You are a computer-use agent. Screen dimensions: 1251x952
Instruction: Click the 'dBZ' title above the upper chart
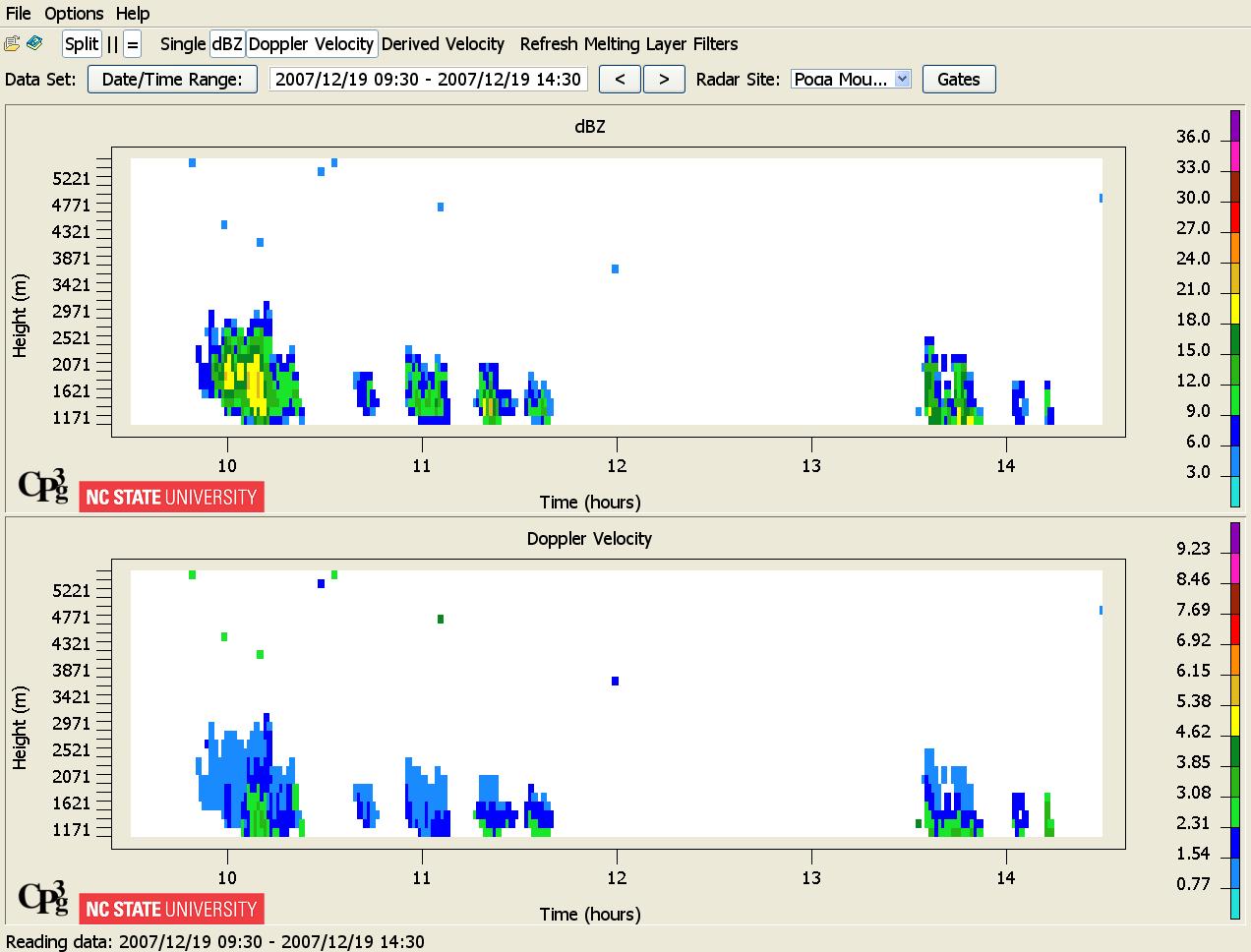tap(590, 127)
